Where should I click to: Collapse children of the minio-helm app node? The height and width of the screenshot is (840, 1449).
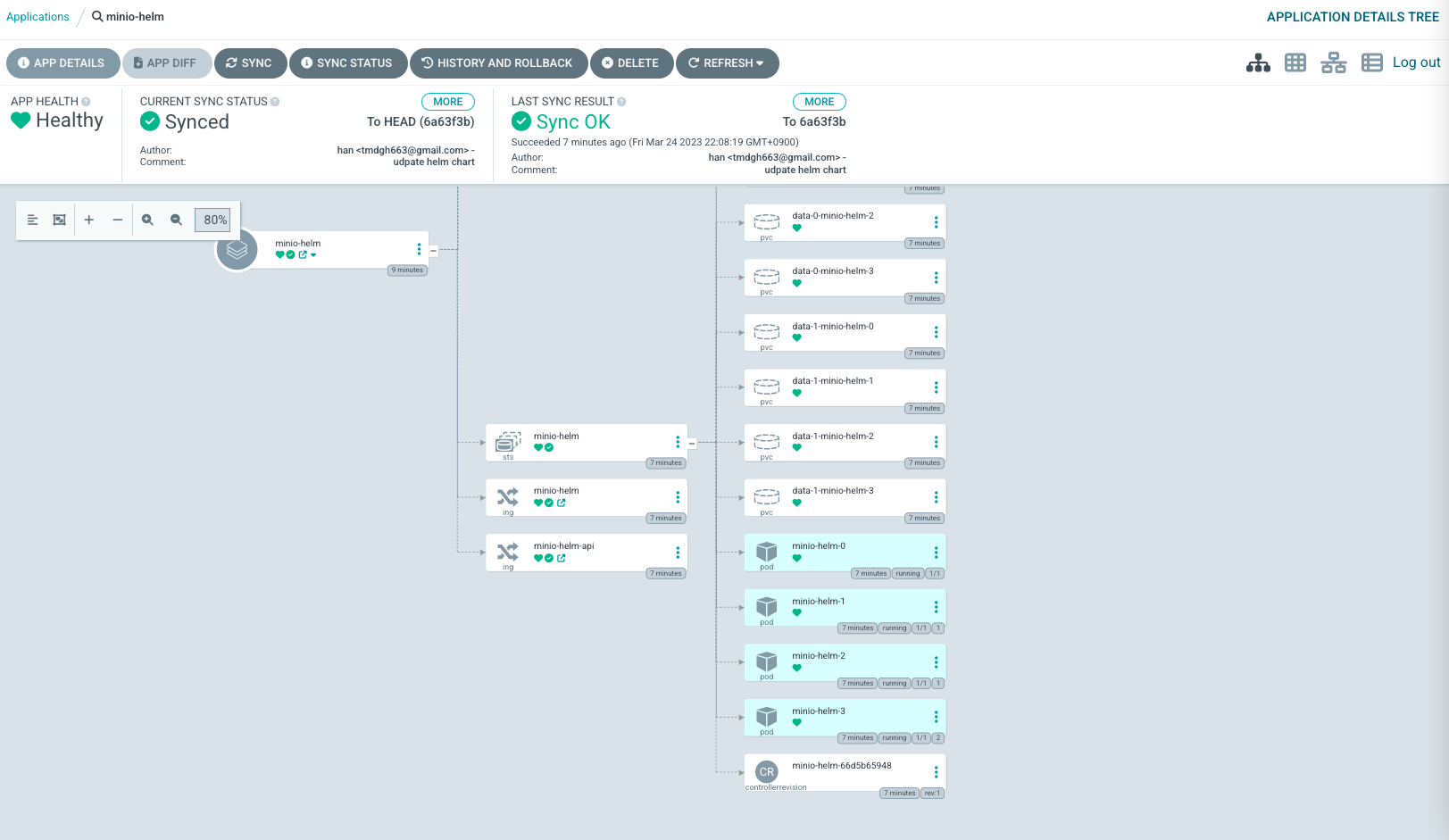[x=433, y=250]
